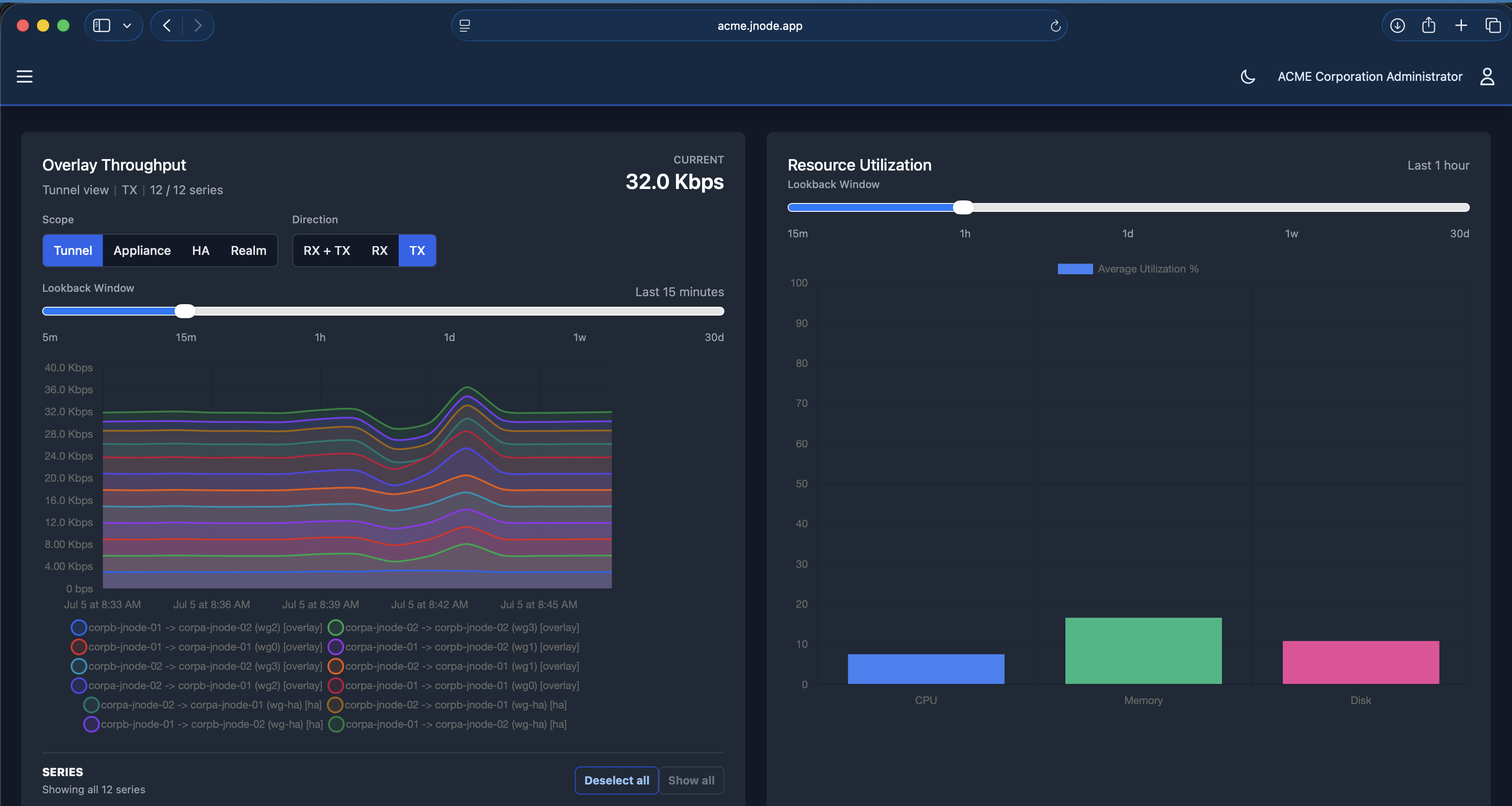Expand Safari sidebar options chevron
1512x806 pixels.
tap(127, 25)
